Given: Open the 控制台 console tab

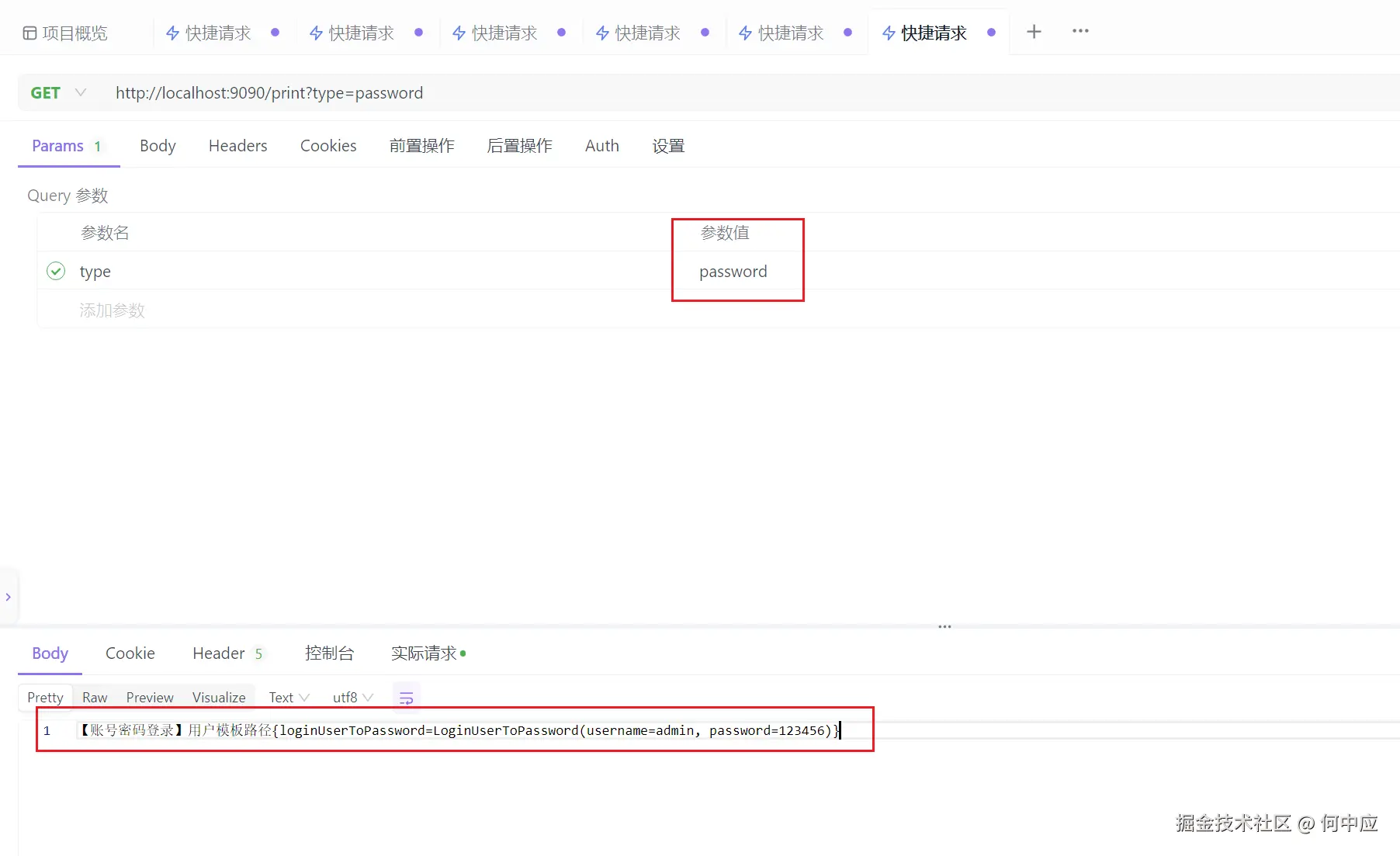Looking at the screenshot, I should pos(330,653).
